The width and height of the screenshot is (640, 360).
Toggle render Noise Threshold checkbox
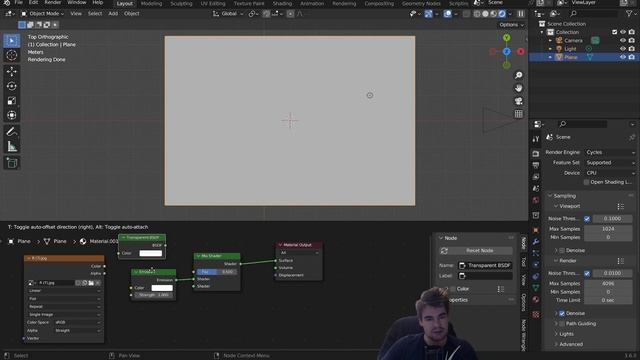587,273
